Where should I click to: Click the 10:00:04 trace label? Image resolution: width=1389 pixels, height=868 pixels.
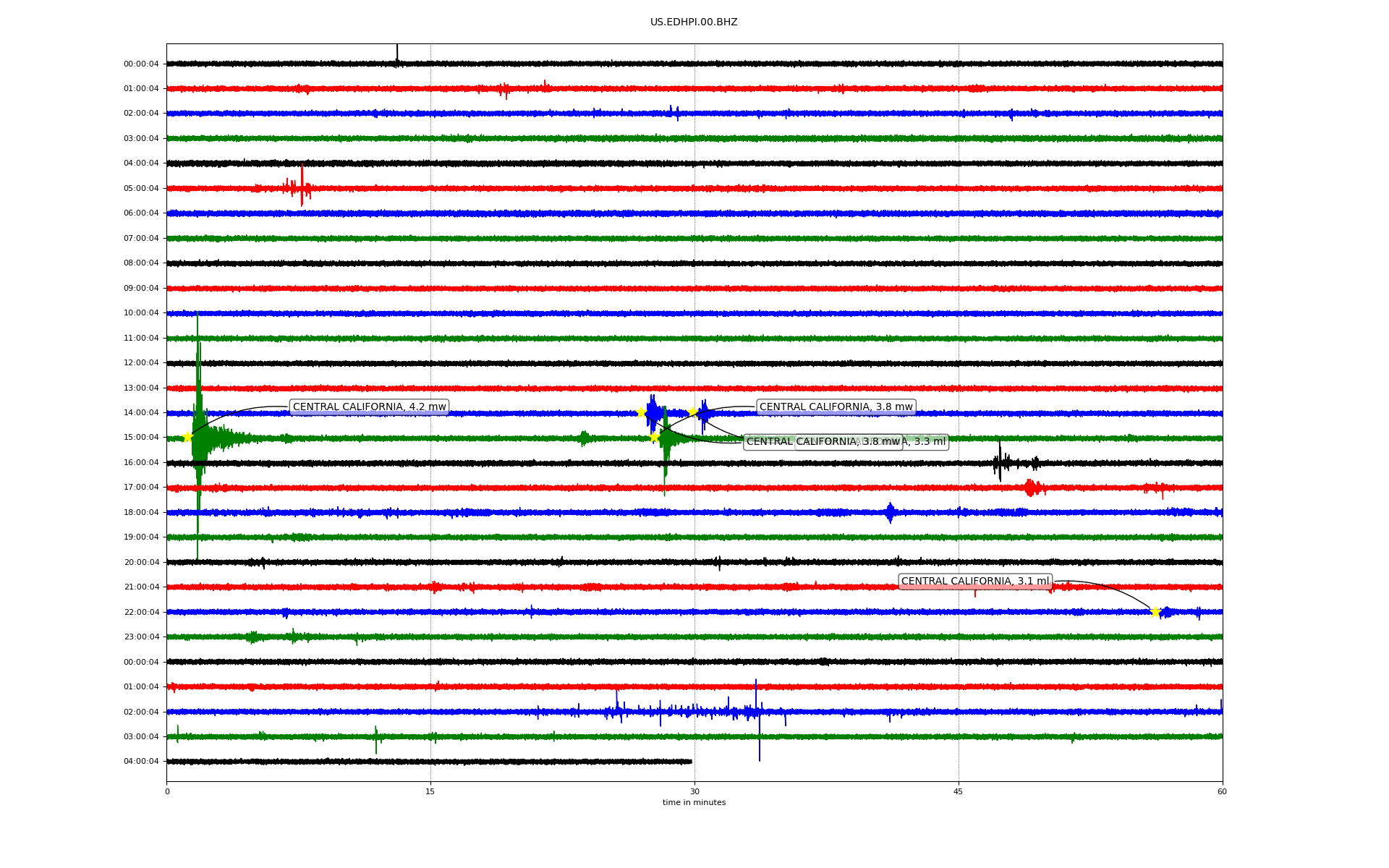click(141, 313)
